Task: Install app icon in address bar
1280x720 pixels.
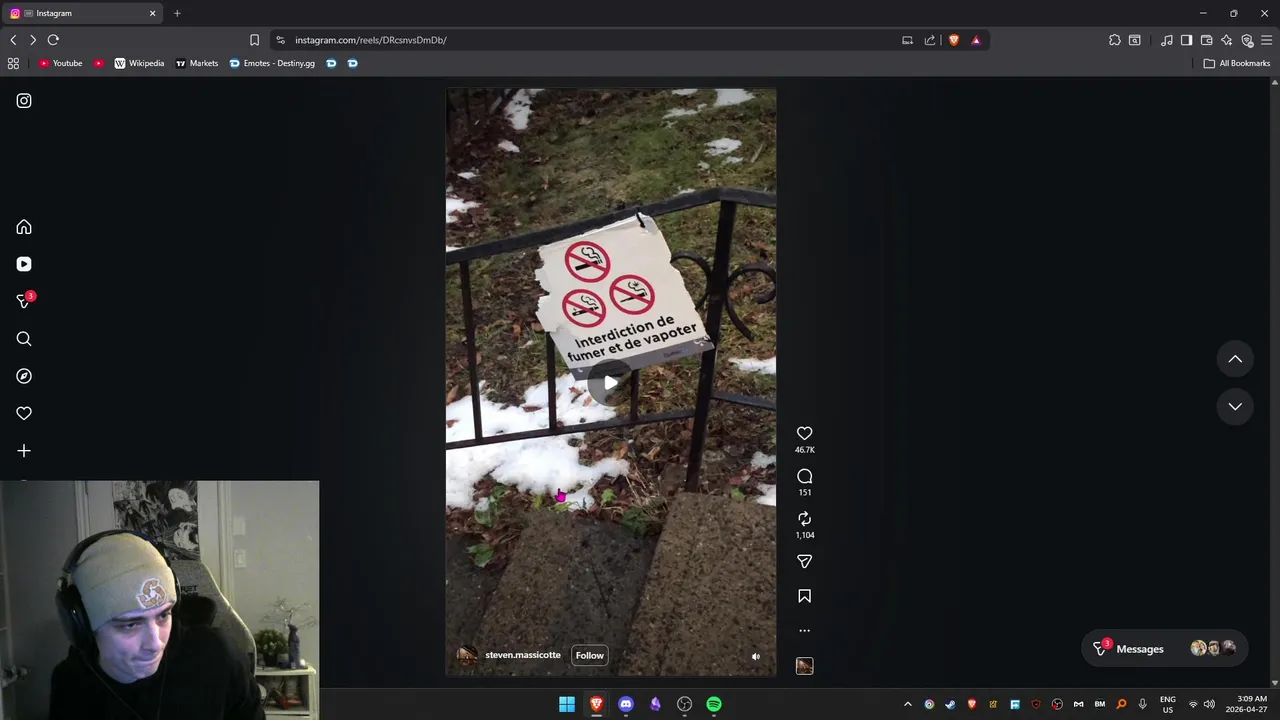Action: (x=907, y=40)
